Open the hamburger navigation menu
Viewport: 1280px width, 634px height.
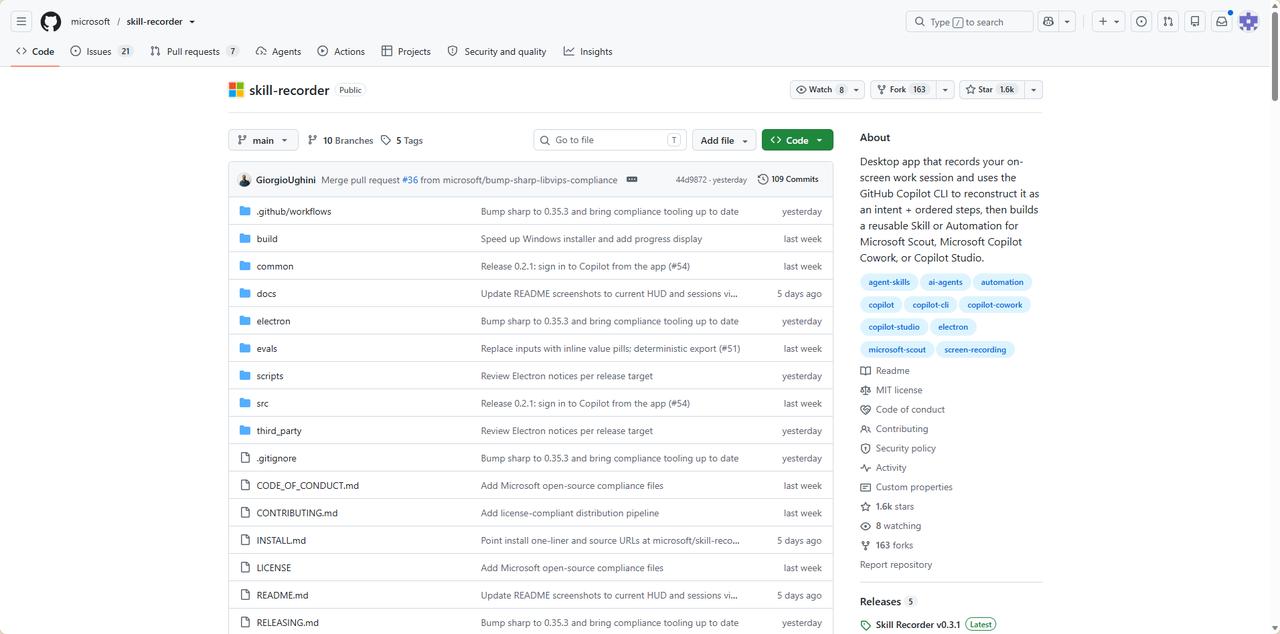21,21
